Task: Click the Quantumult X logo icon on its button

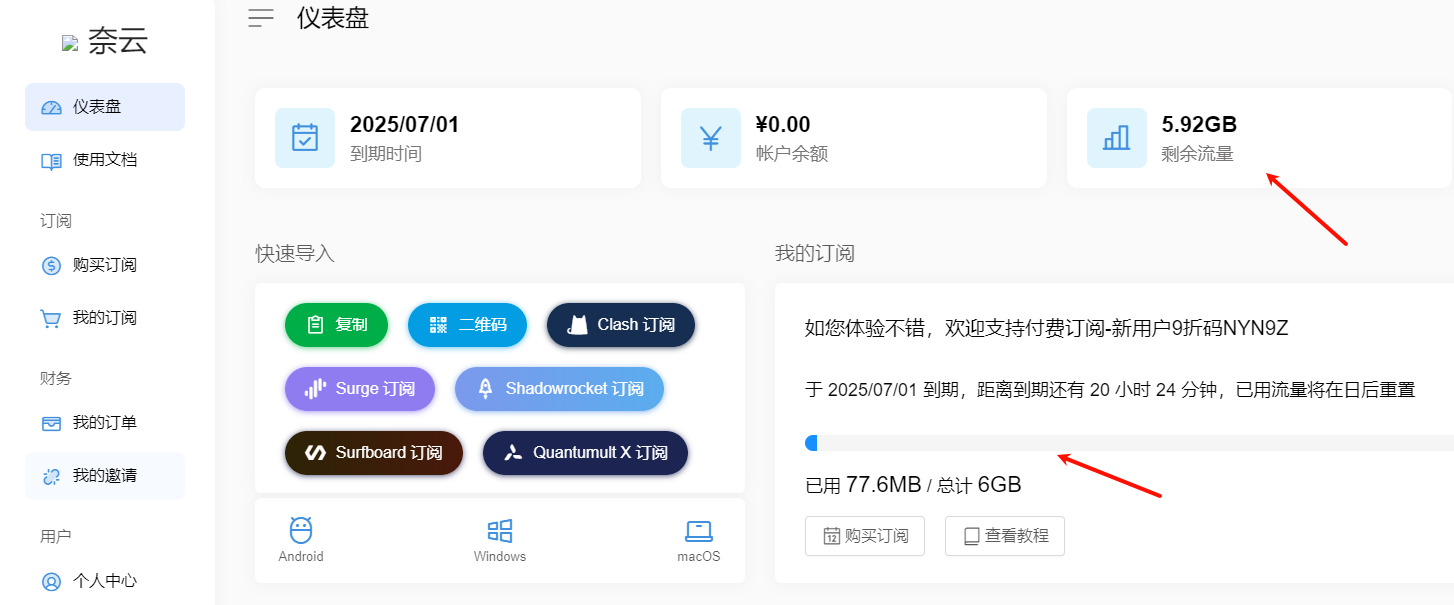Action: [x=513, y=453]
